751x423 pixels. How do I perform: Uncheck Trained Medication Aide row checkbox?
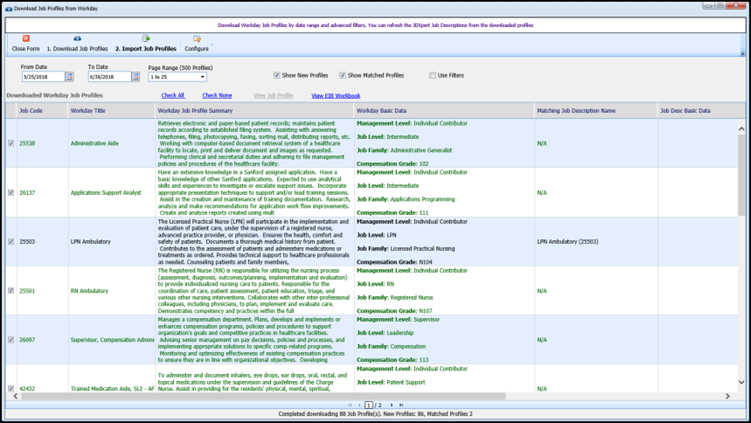tap(11, 389)
